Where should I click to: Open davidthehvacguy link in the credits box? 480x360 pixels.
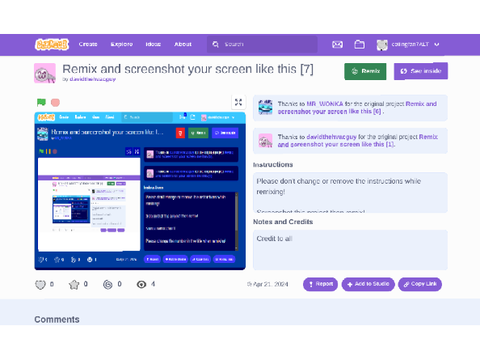coord(331,137)
